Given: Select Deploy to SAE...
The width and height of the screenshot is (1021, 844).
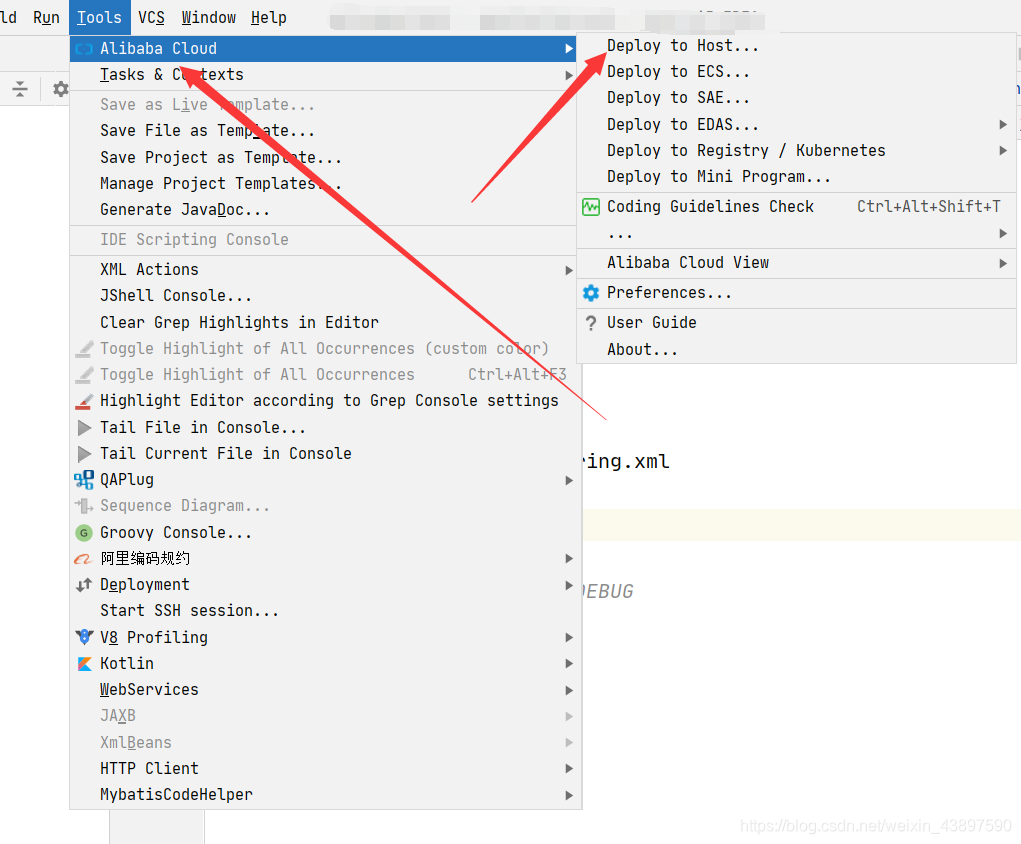Looking at the screenshot, I should [796, 98].
